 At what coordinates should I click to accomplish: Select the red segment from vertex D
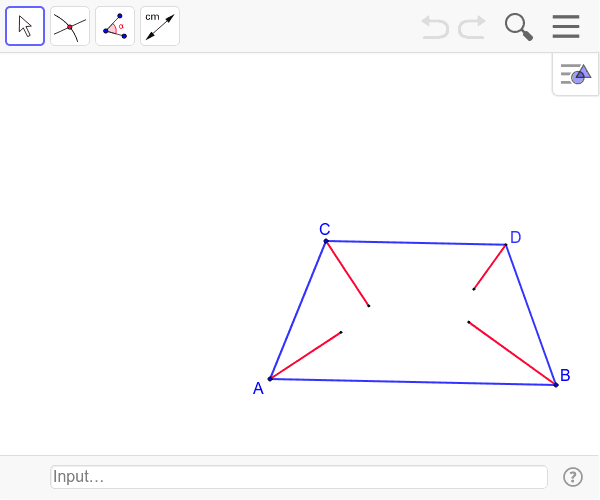490,267
